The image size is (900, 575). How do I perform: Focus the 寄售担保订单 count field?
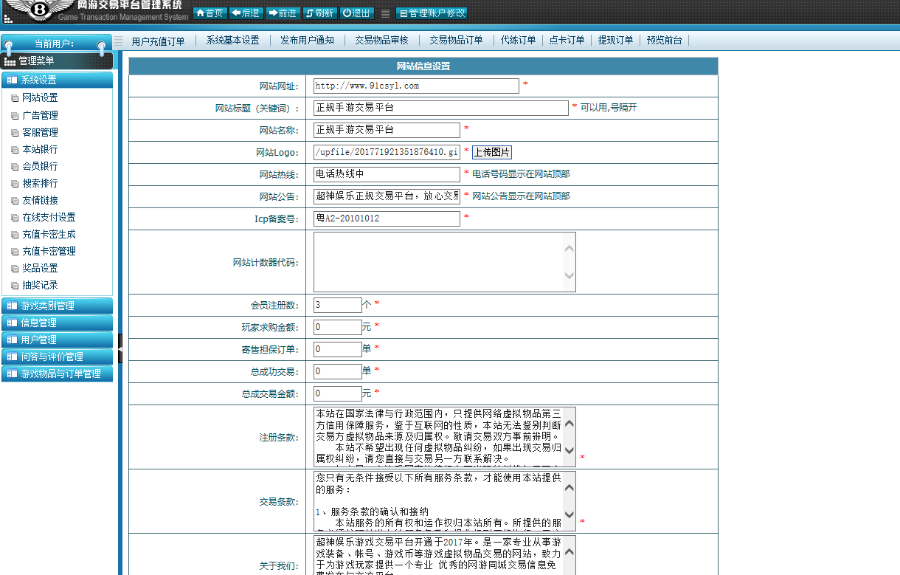coord(338,349)
